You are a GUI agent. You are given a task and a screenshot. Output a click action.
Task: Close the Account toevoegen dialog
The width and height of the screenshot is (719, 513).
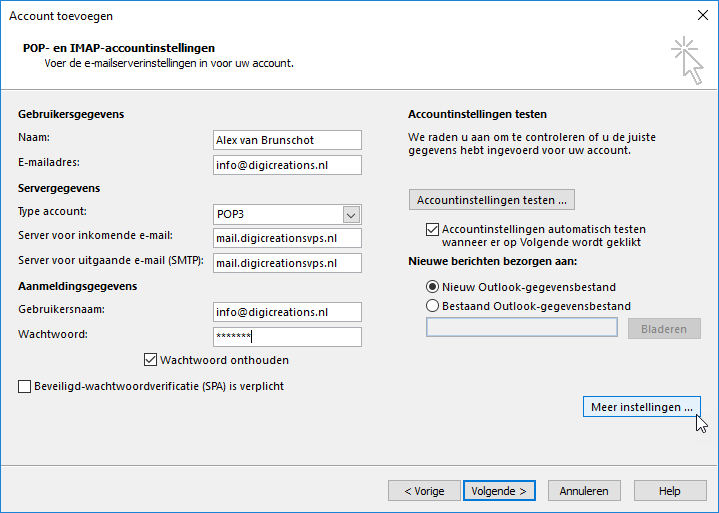click(x=702, y=15)
